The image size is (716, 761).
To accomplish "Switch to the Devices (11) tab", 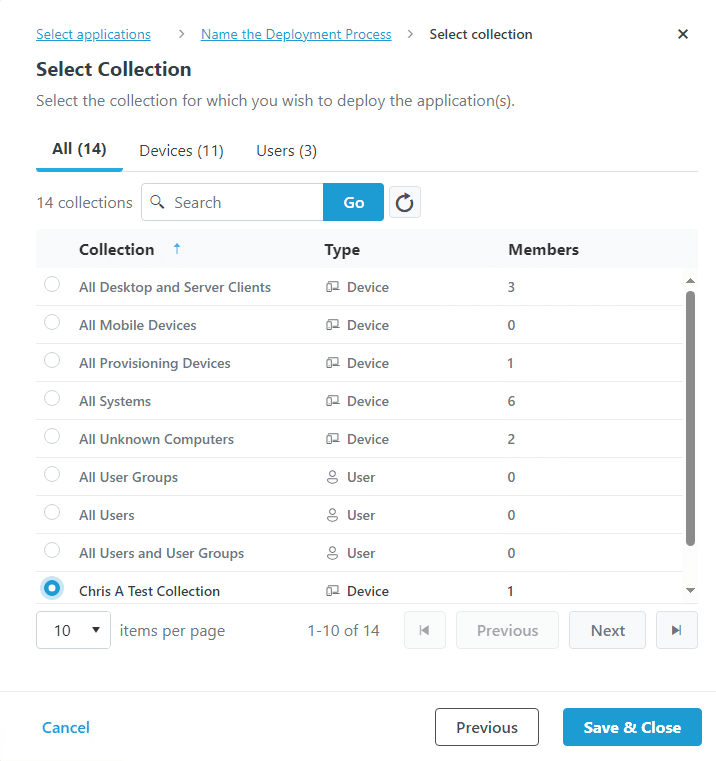I will [x=181, y=151].
